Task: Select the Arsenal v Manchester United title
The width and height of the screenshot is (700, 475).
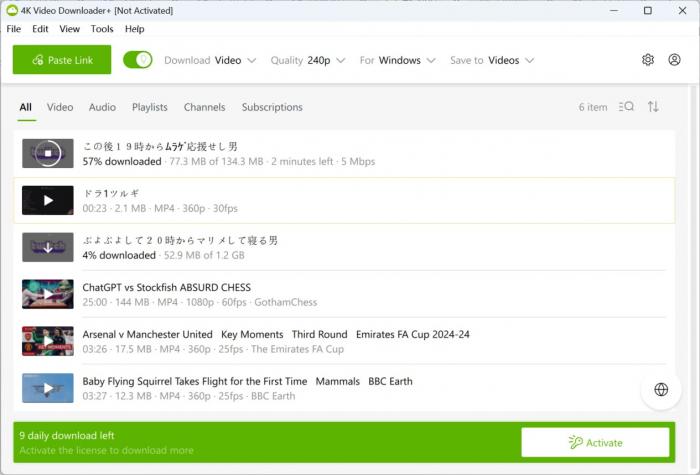Action: click(x=276, y=334)
